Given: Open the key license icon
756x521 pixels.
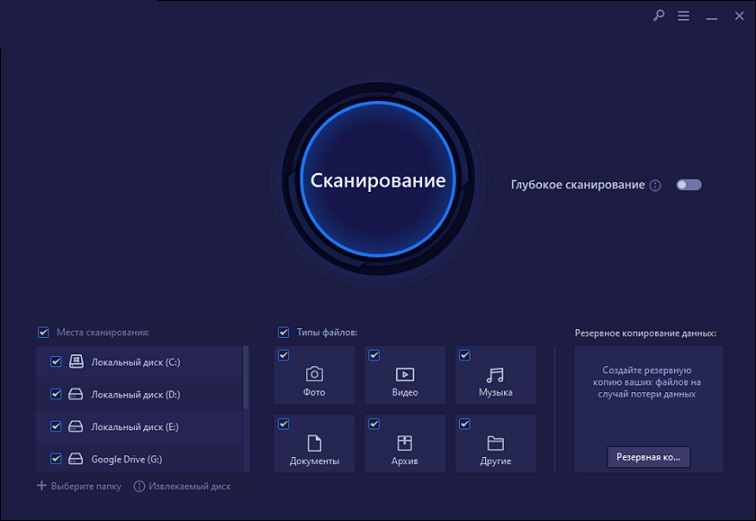Looking at the screenshot, I should [659, 15].
